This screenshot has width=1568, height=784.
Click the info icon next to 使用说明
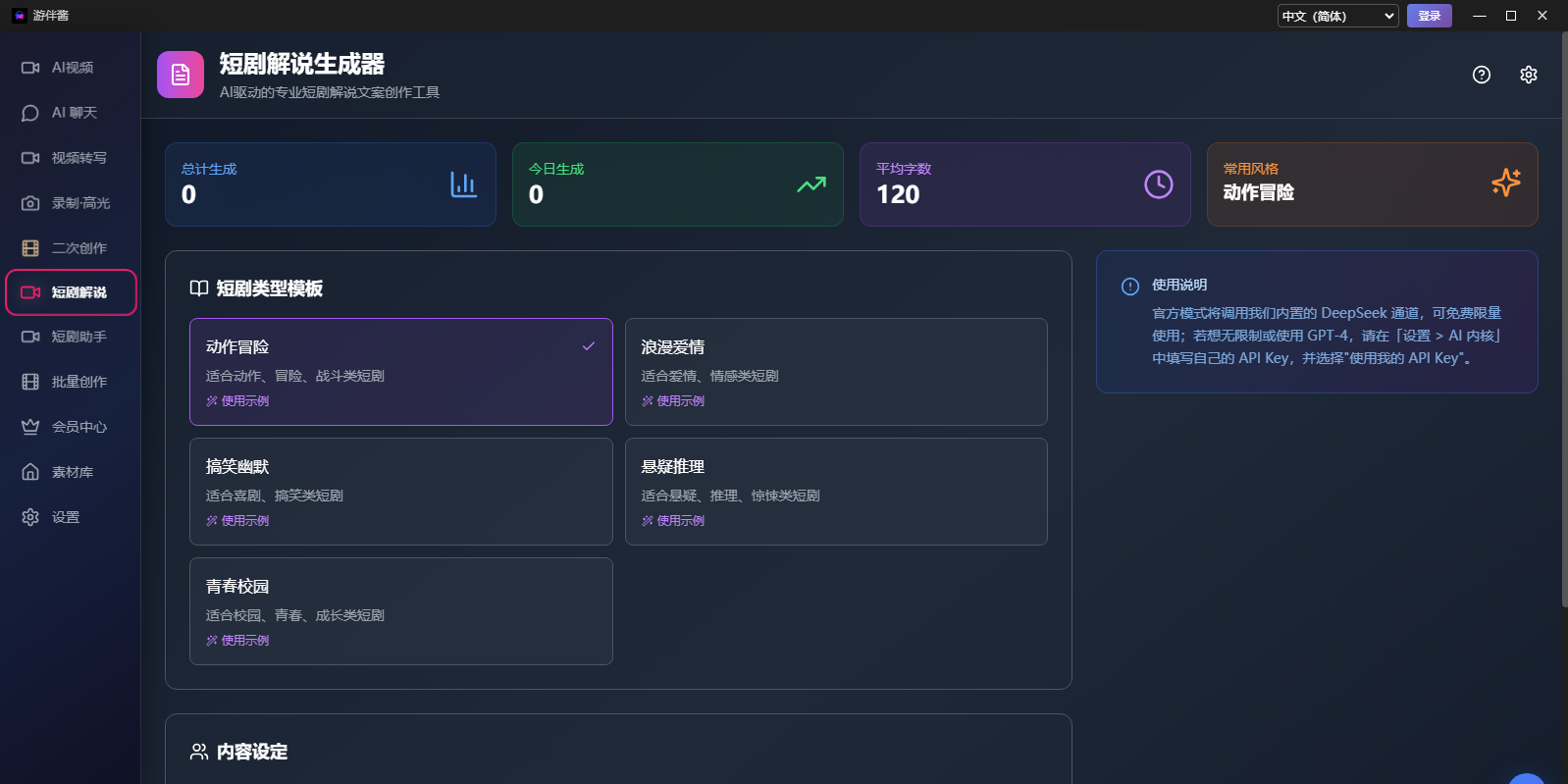tap(1130, 287)
